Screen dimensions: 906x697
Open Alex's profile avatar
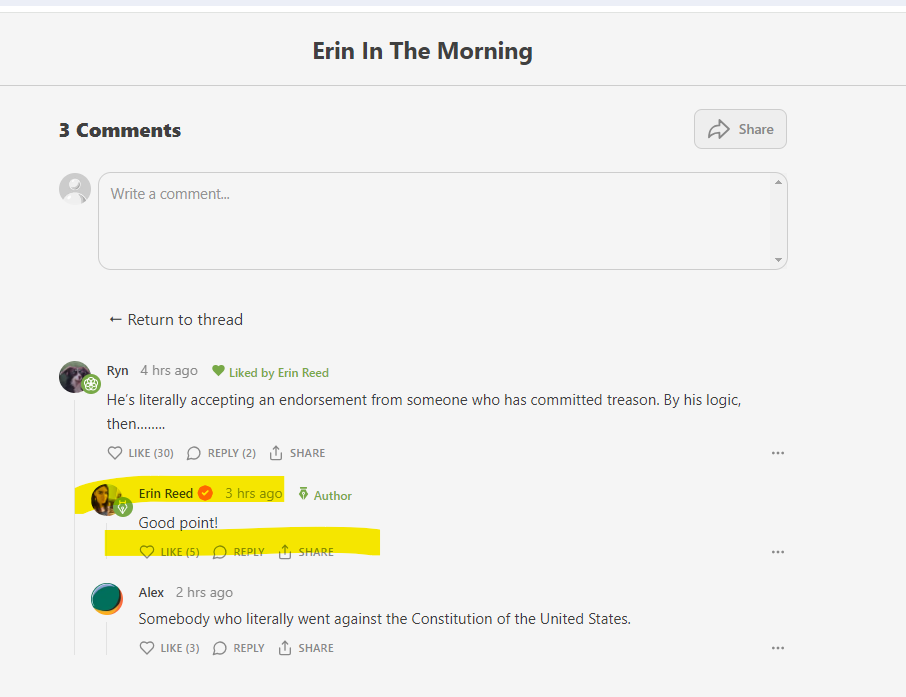(107, 599)
